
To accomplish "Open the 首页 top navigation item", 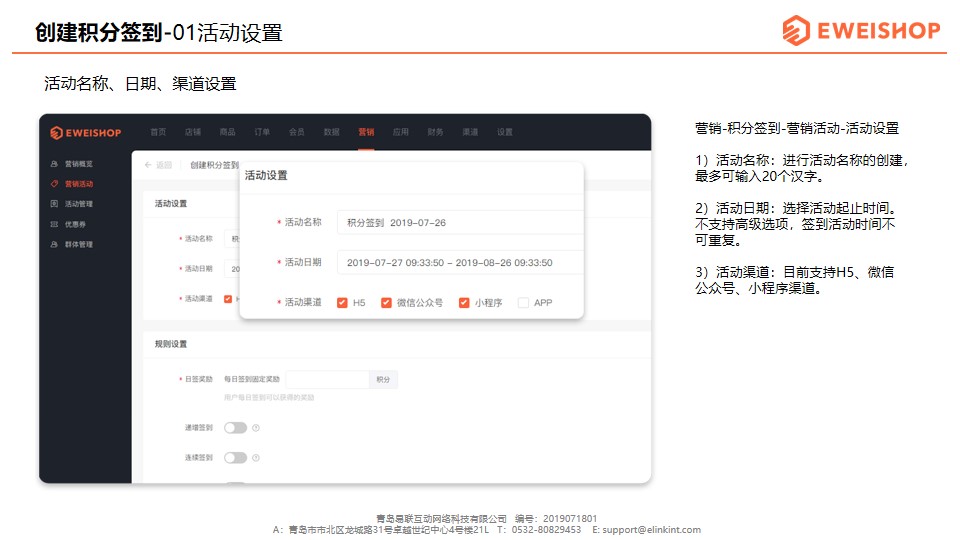I will [158, 132].
